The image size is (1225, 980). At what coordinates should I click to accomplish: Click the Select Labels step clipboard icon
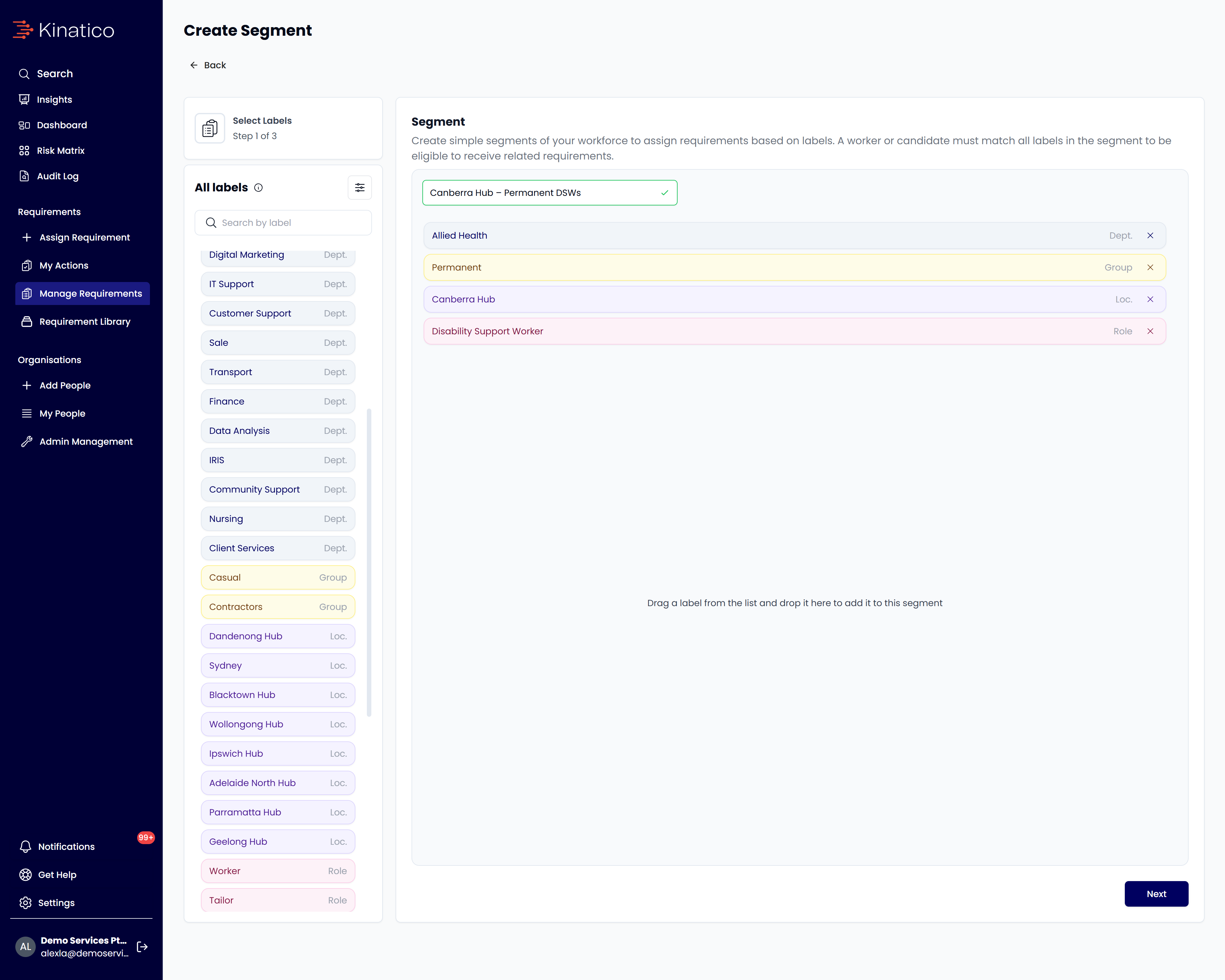pyautogui.click(x=210, y=128)
